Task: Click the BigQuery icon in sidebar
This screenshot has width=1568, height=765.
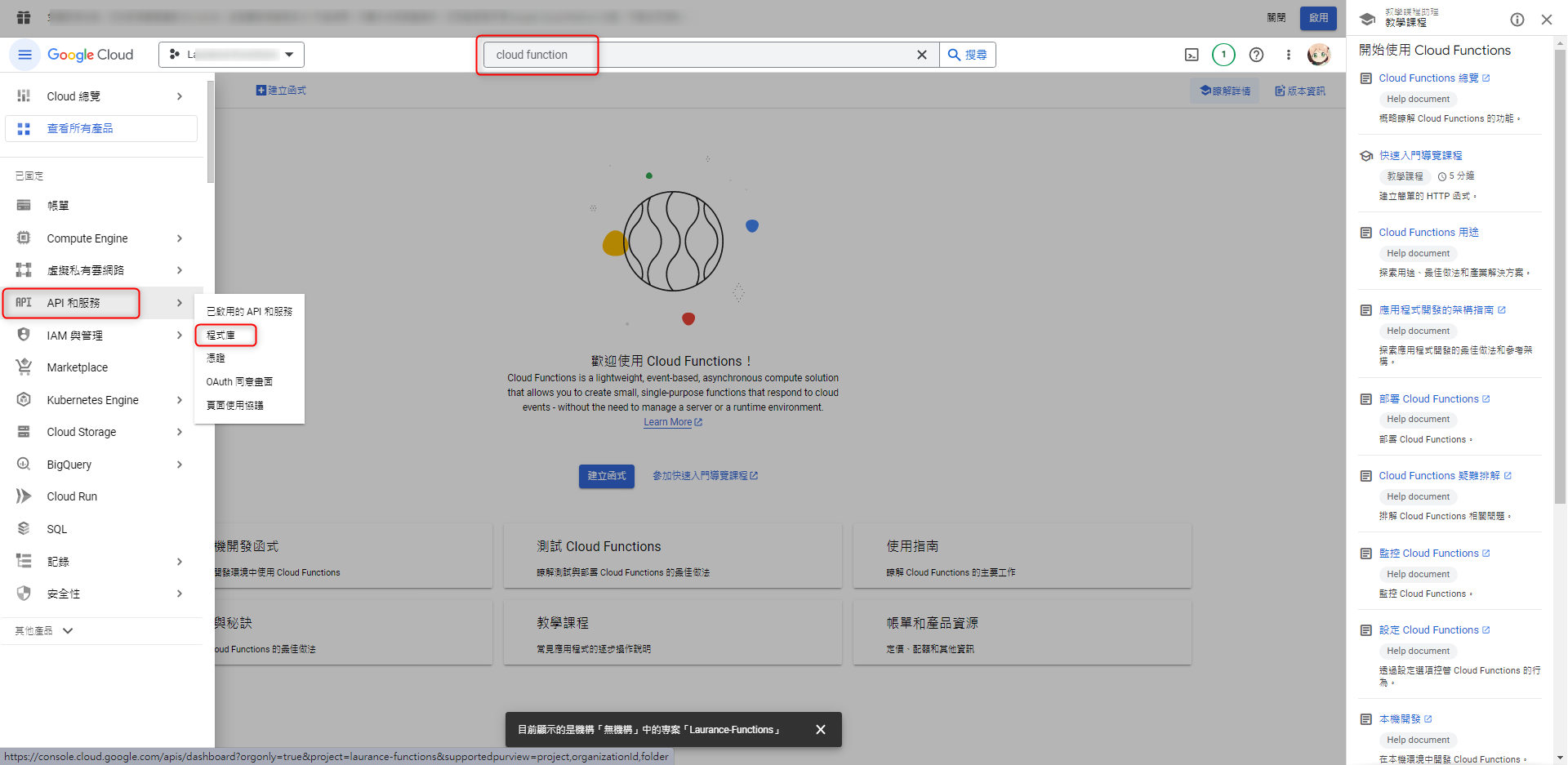Action: click(24, 464)
